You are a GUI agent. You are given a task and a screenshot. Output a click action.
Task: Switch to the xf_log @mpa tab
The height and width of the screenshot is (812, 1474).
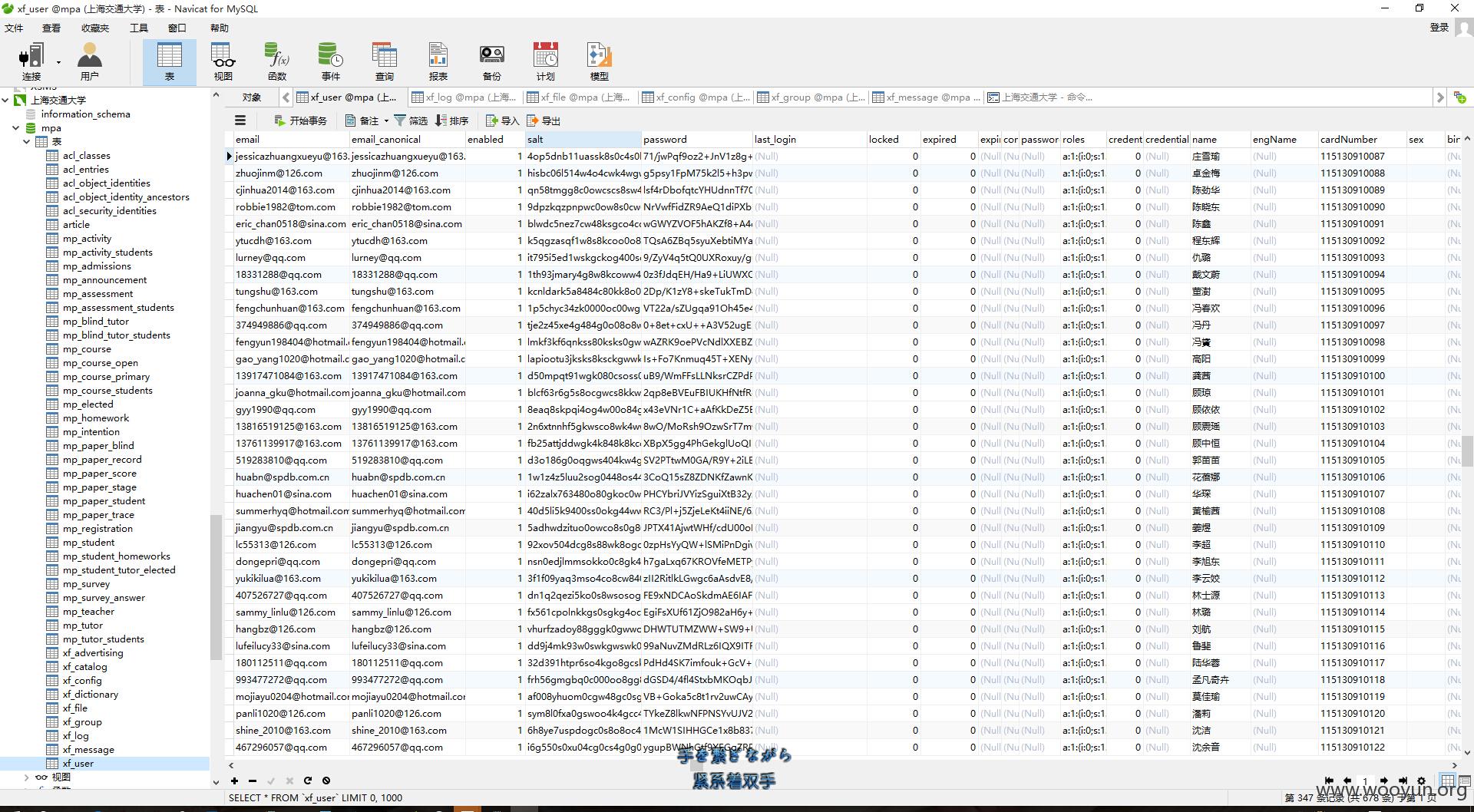(464, 97)
